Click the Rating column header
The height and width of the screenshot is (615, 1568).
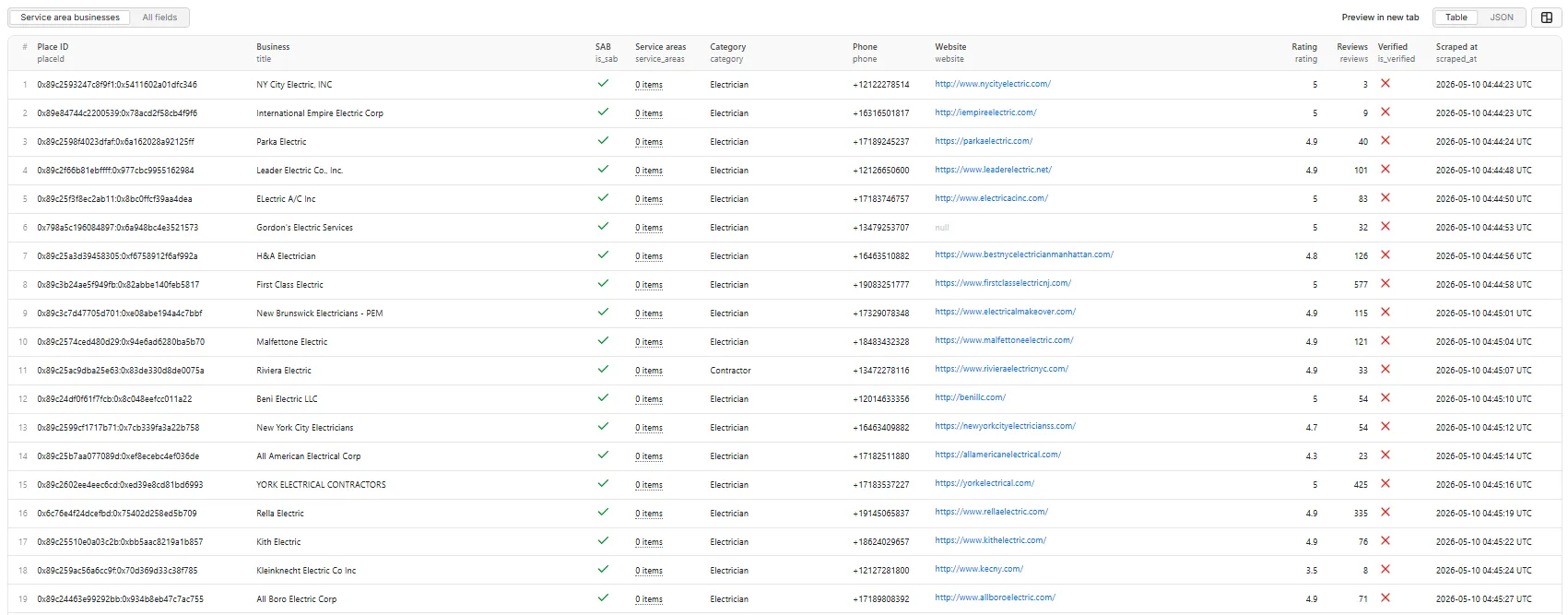click(x=1304, y=53)
